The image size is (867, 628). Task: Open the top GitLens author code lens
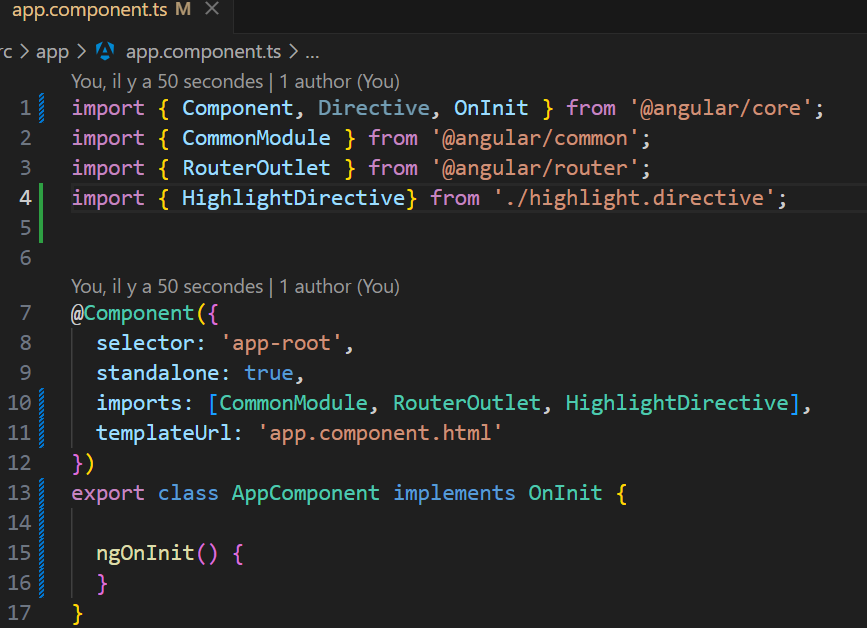click(x=235, y=82)
